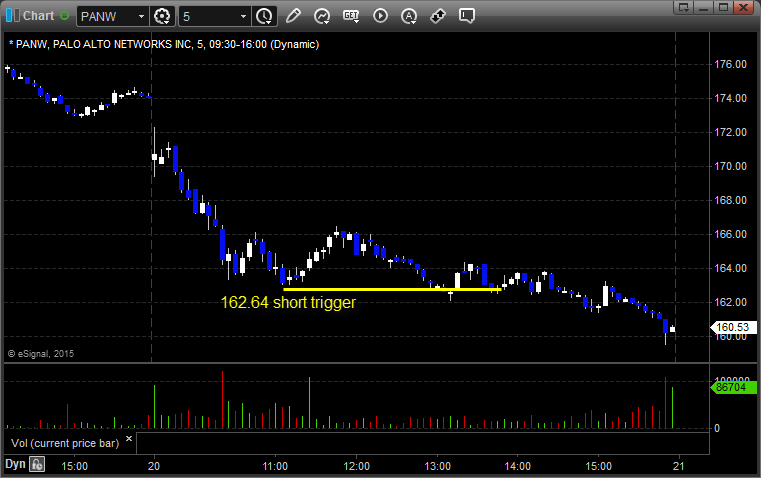The height and width of the screenshot is (478, 761).
Task: Click the 168.00 price axis label
Action: coord(730,200)
